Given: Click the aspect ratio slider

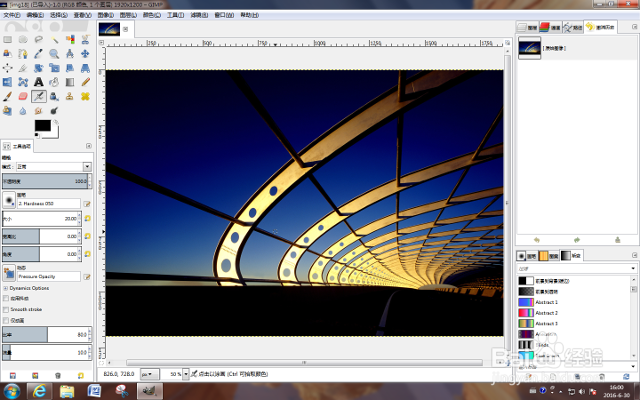Looking at the screenshot, I should coord(40,236).
